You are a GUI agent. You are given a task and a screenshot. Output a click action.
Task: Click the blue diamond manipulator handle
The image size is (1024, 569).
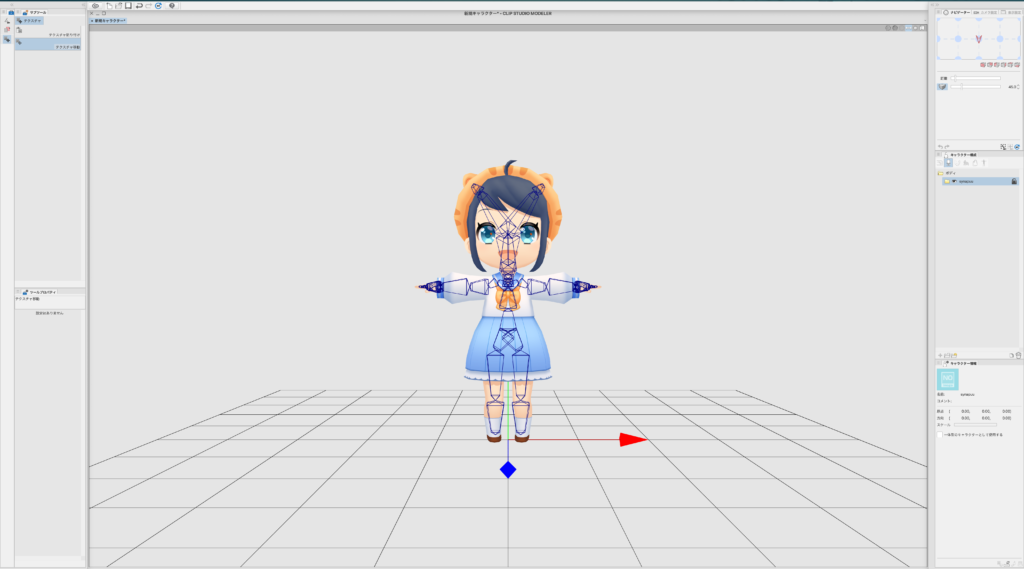tap(508, 470)
